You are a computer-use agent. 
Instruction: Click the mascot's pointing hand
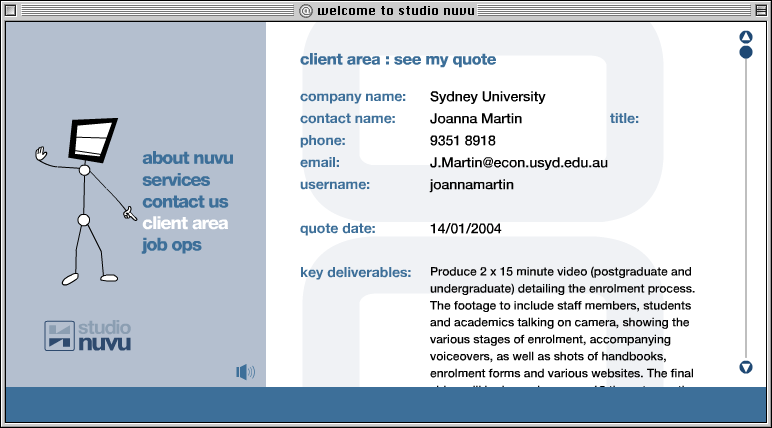[x=127, y=212]
